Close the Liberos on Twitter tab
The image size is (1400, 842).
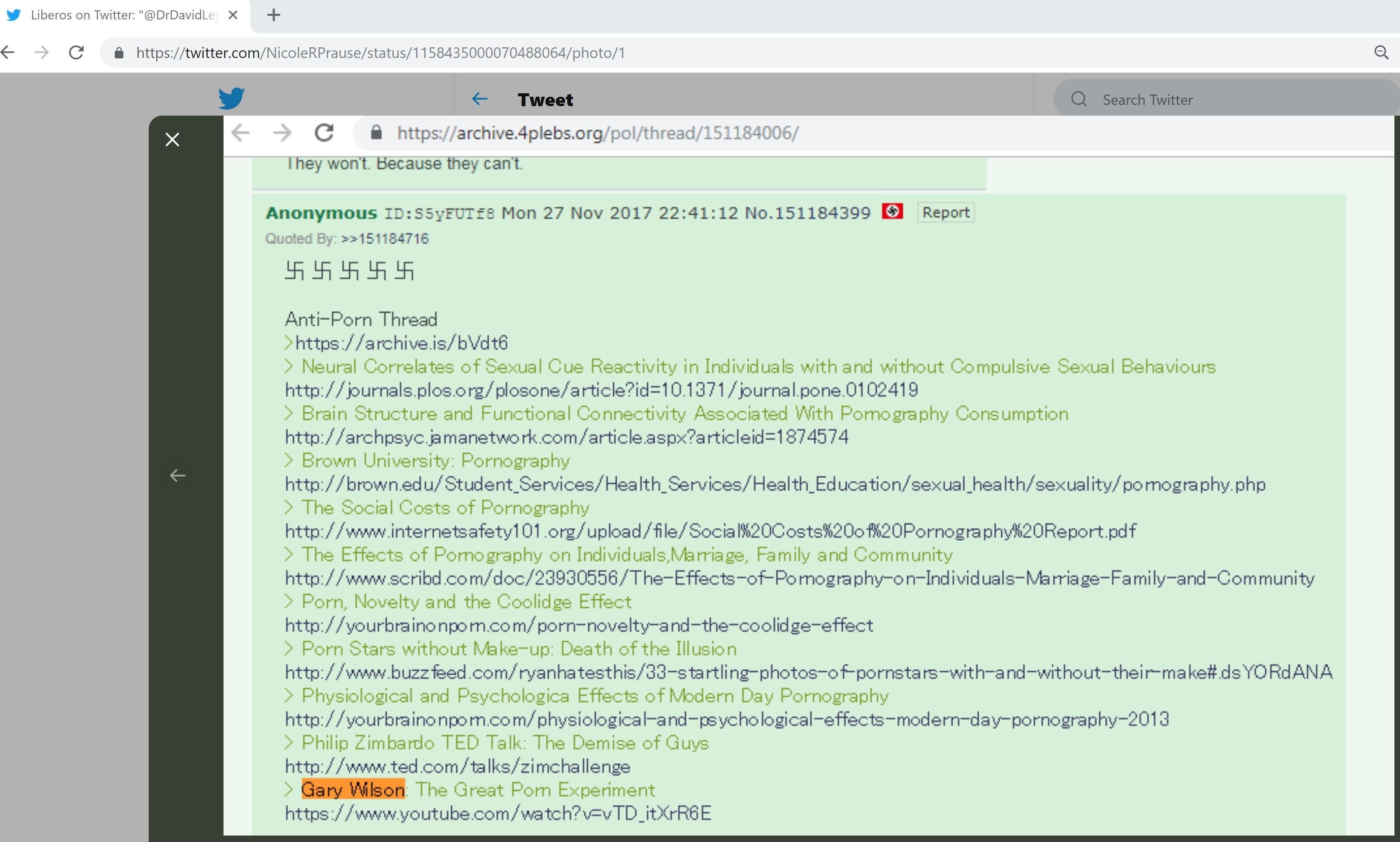pyautogui.click(x=233, y=15)
